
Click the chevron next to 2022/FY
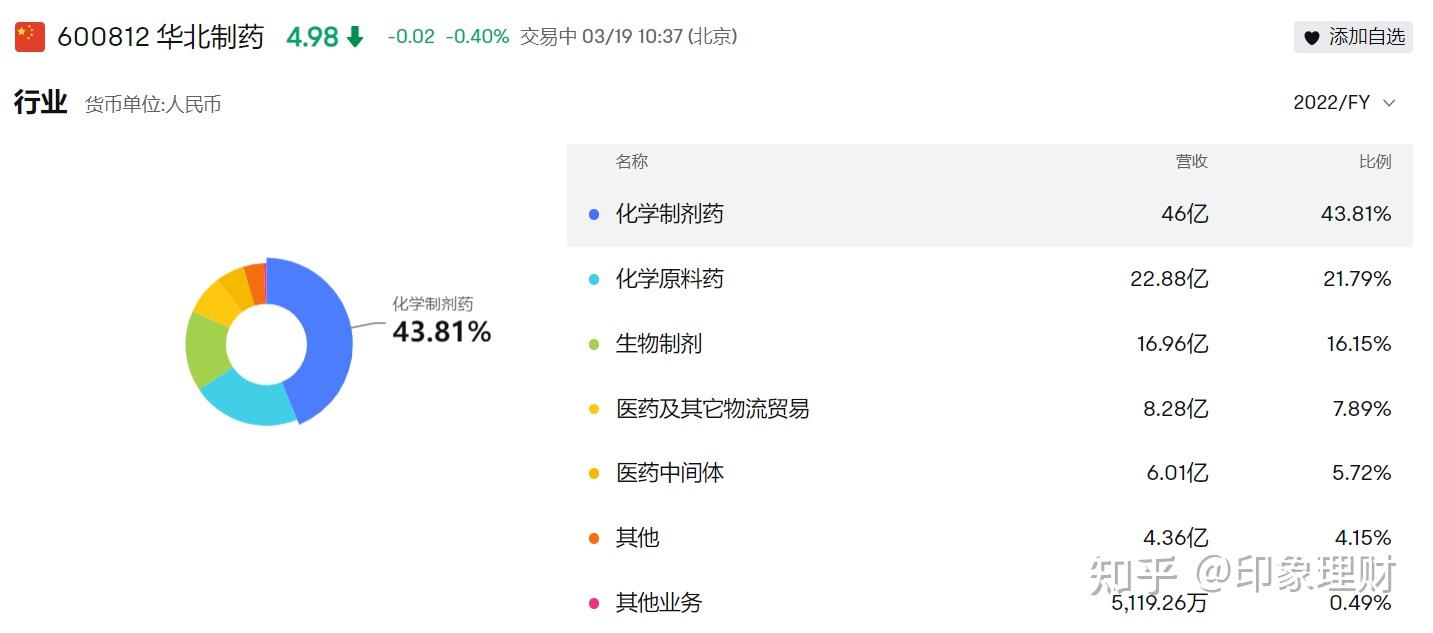(1389, 103)
